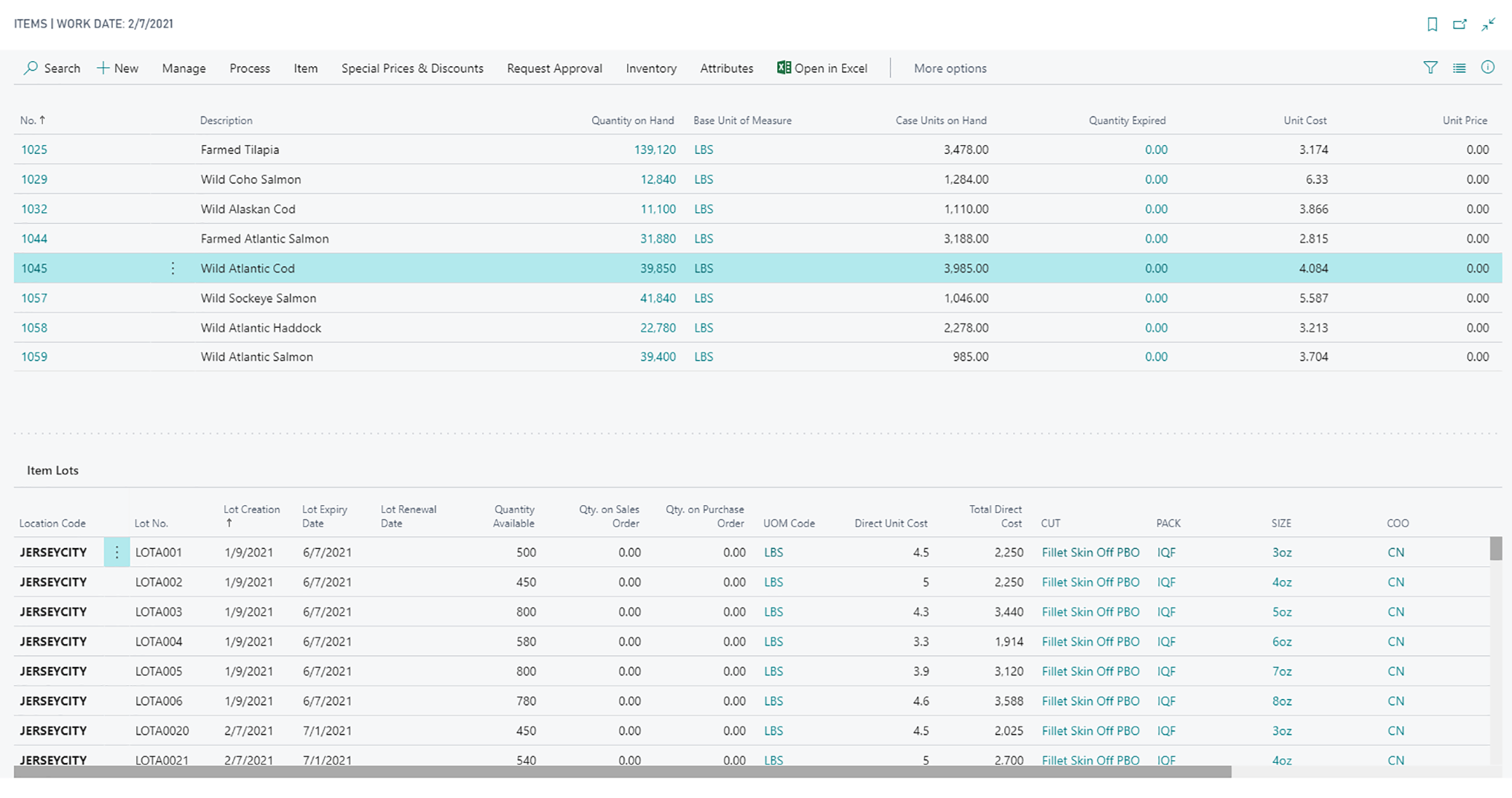
Task: Open Special Prices & Discounts
Action: pyautogui.click(x=412, y=68)
